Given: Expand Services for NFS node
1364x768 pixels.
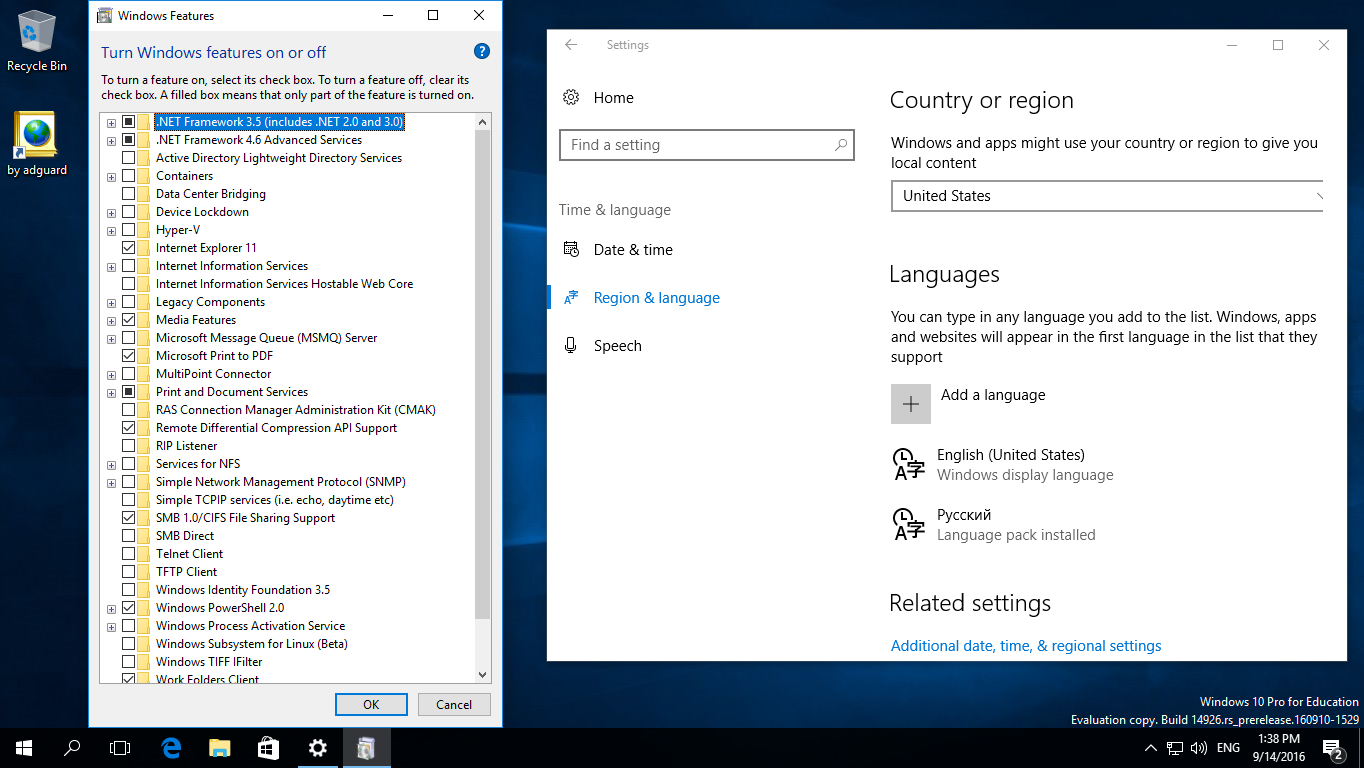Looking at the screenshot, I should [x=111, y=464].
